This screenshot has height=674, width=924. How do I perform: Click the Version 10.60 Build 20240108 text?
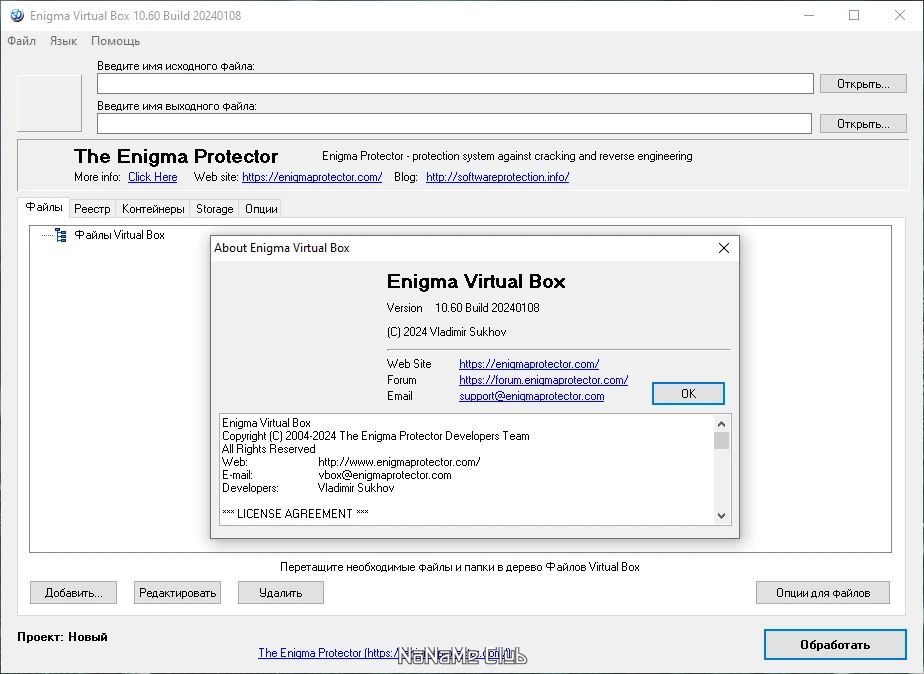[463, 308]
